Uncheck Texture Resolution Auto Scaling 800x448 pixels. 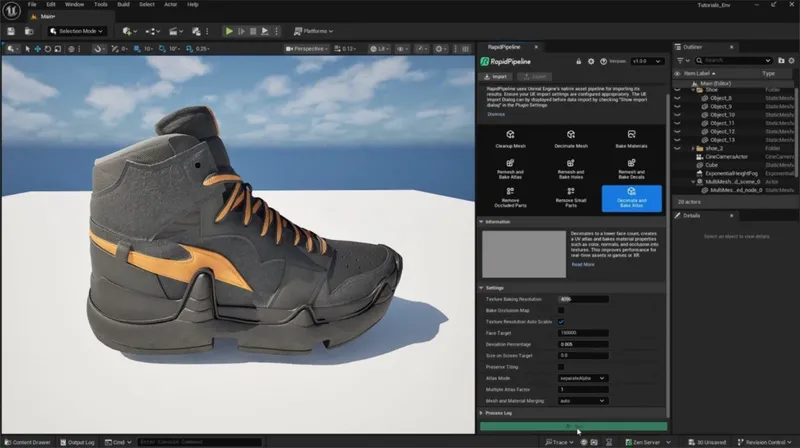click(562, 322)
